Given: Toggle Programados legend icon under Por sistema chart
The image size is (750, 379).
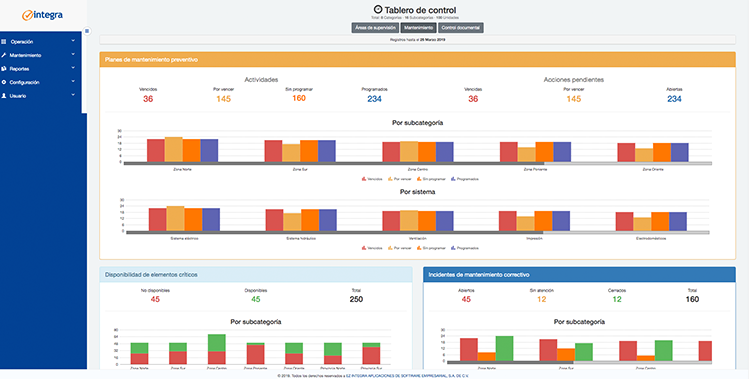Looking at the screenshot, I should coord(453,248).
